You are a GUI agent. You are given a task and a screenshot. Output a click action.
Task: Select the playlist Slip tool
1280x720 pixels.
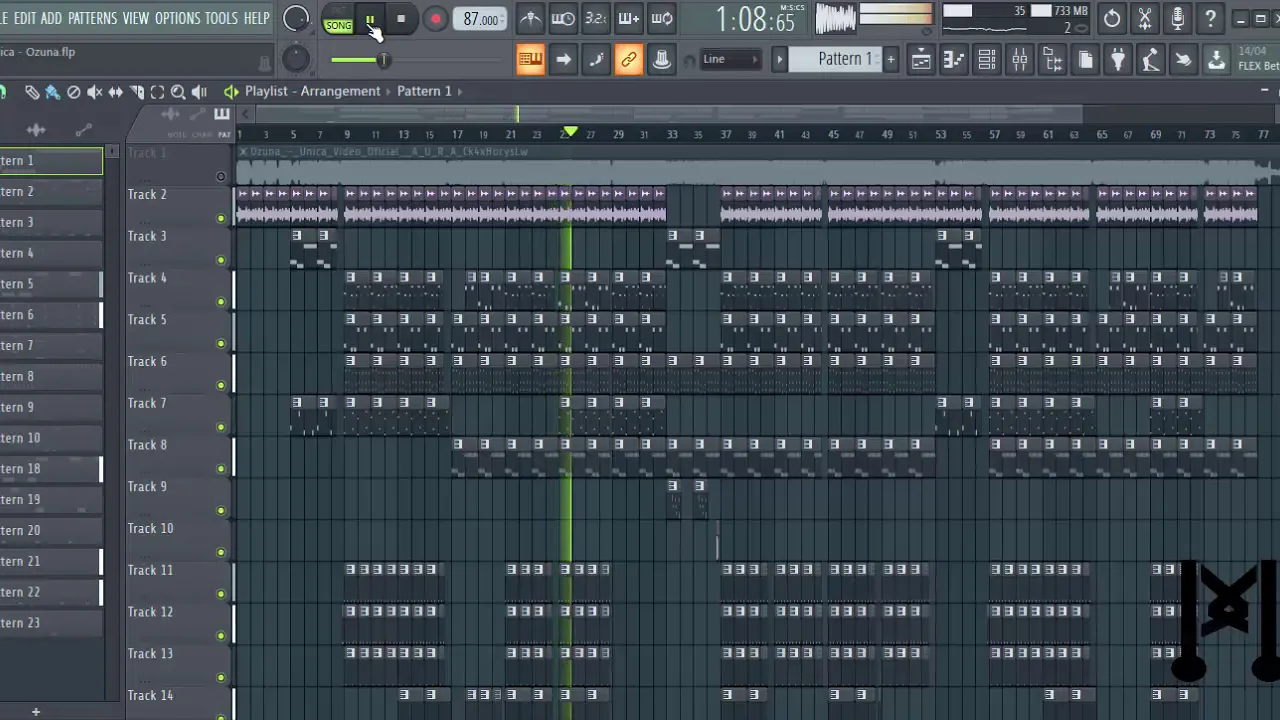[116, 92]
